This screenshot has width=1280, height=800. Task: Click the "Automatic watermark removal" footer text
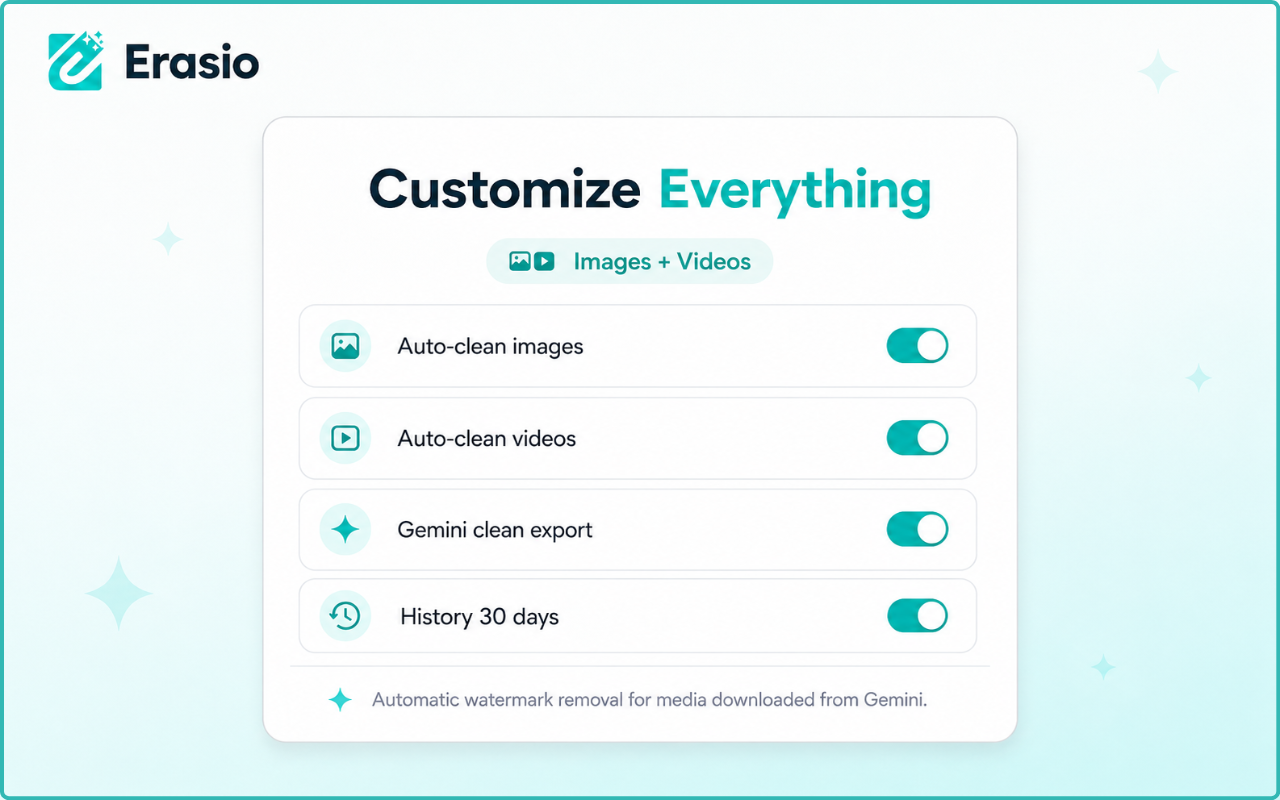649,700
